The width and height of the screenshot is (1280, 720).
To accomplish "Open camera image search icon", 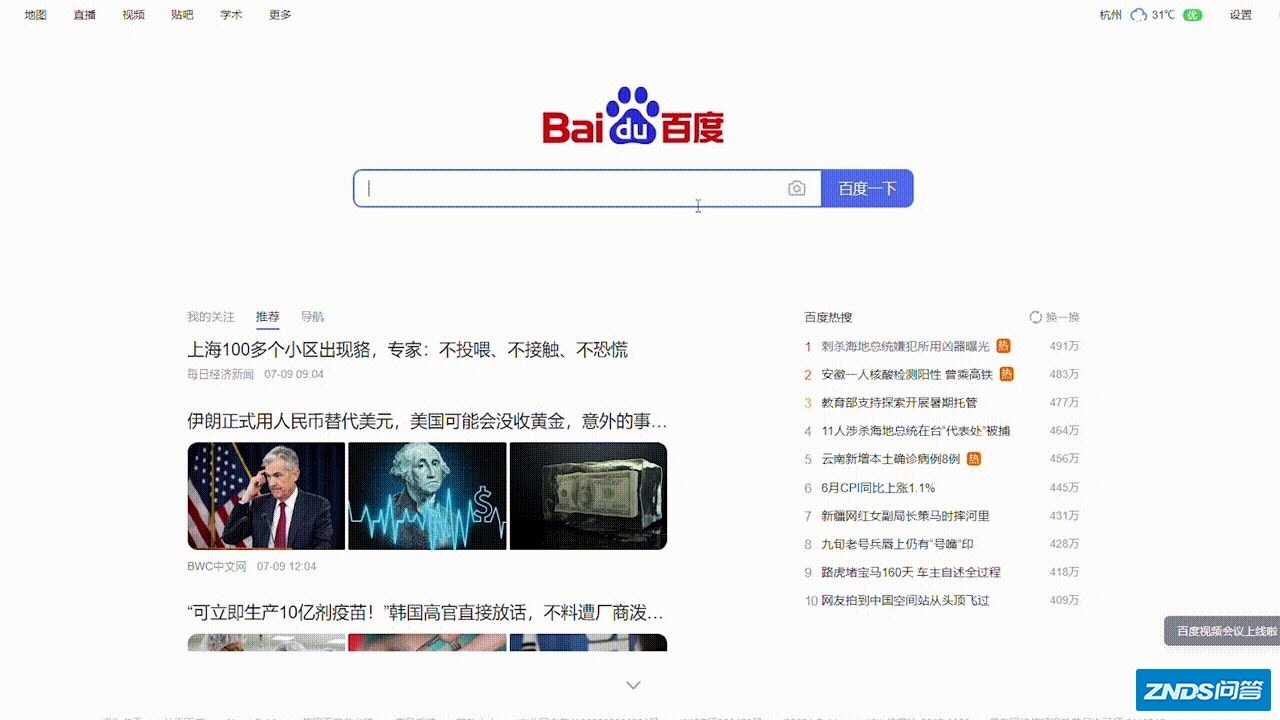I will pos(796,188).
